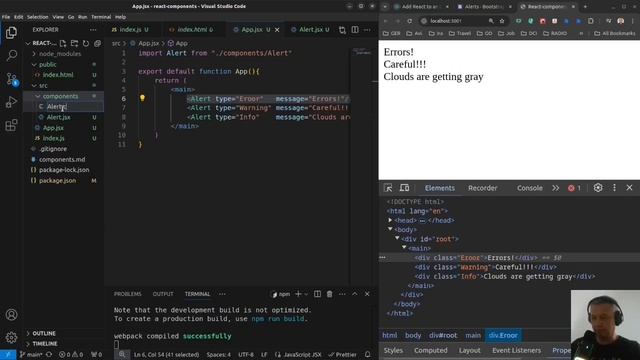Close the DevTools panel
This screenshot has height=360, width=640.
pyautogui.click(x=629, y=188)
